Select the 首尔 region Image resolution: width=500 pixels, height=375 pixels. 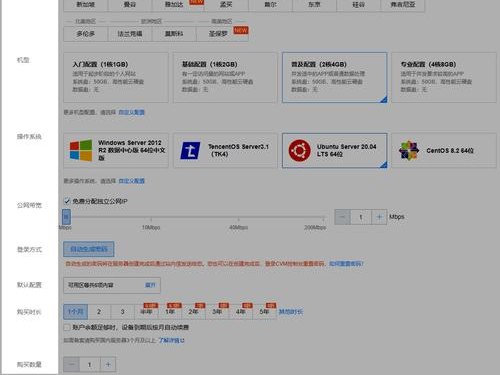tap(271, 5)
